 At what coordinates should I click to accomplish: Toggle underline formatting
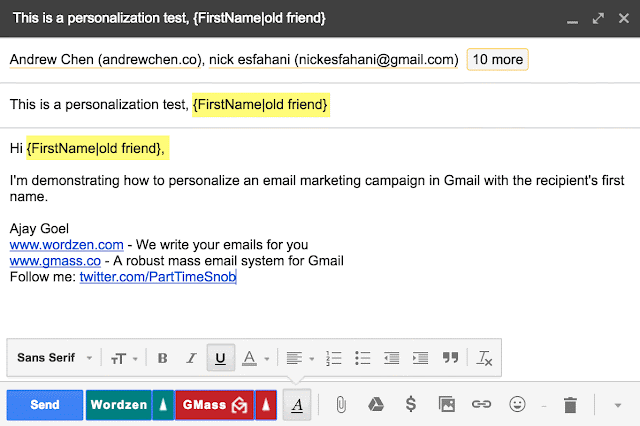click(x=220, y=358)
